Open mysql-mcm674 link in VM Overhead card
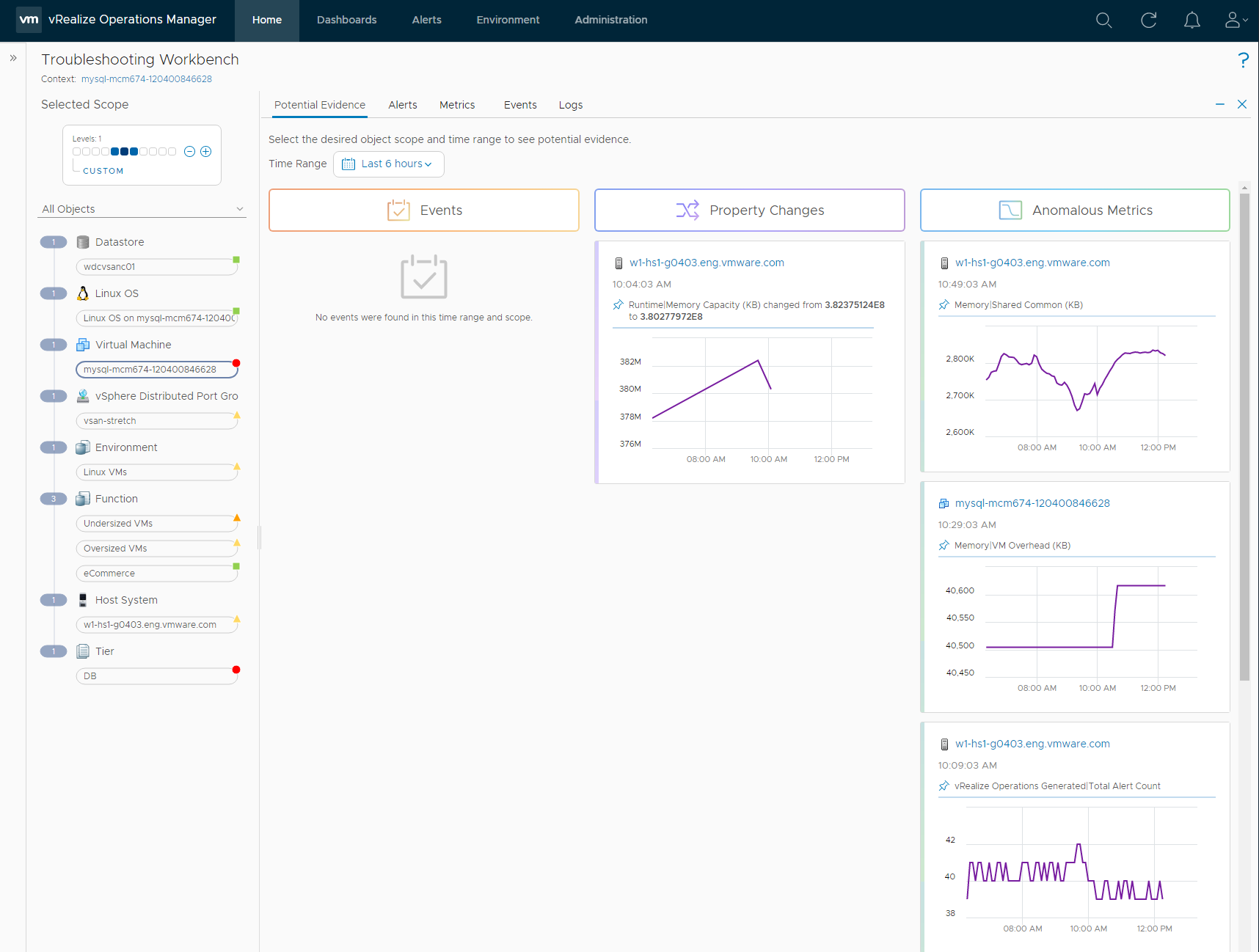Image resolution: width=1259 pixels, height=952 pixels. [x=1032, y=503]
